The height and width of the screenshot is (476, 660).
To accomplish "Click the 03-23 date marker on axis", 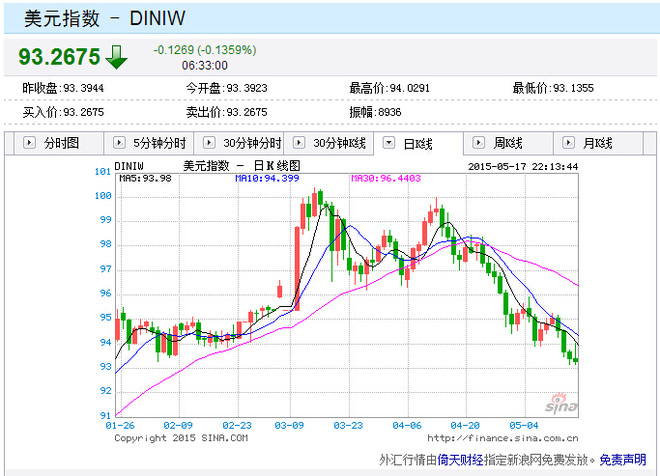I will click(348, 425).
